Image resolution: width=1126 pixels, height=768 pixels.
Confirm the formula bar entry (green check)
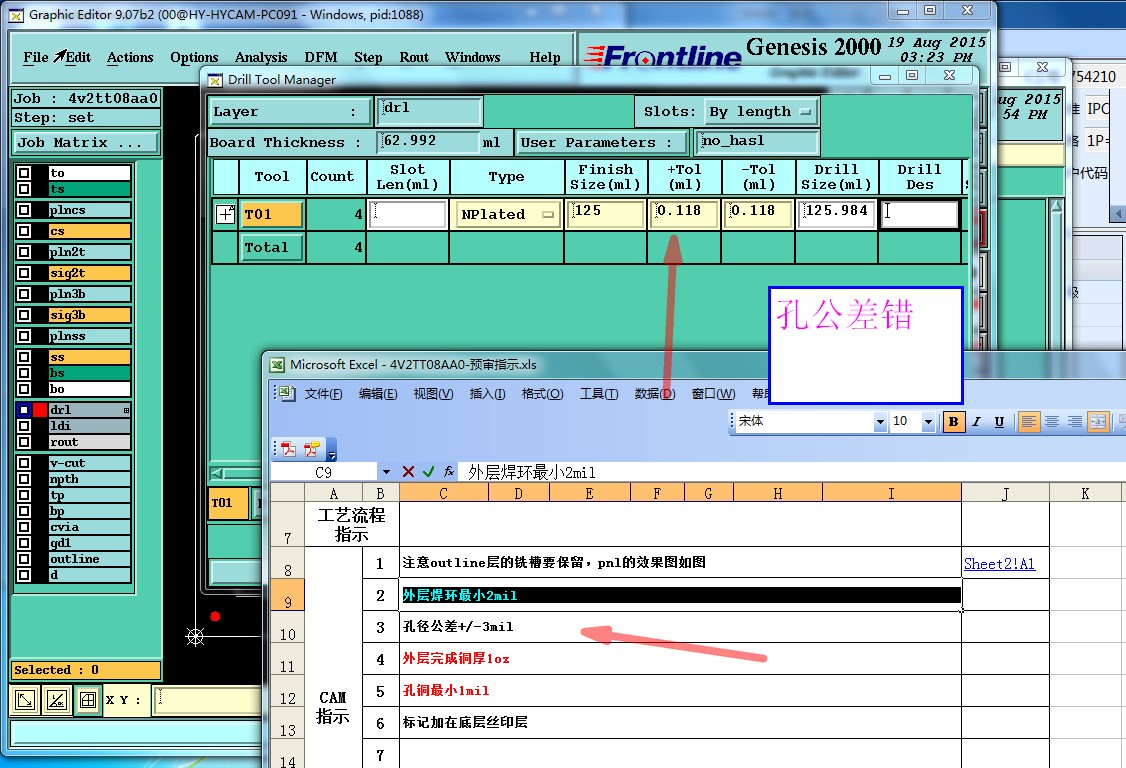tap(429, 472)
